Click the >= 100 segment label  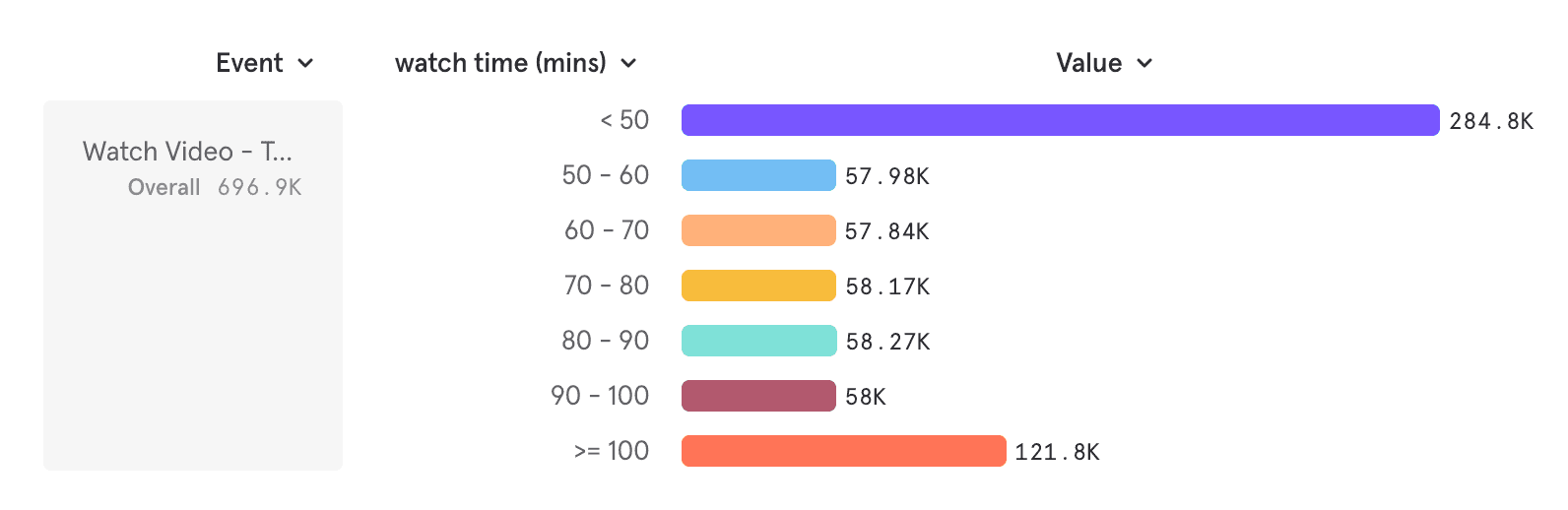pyautogui.click(x=611, y=451)
